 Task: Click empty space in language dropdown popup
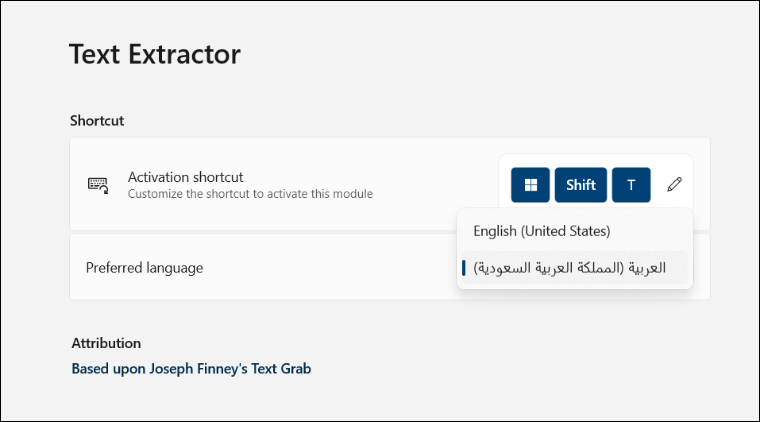(649, 231)
